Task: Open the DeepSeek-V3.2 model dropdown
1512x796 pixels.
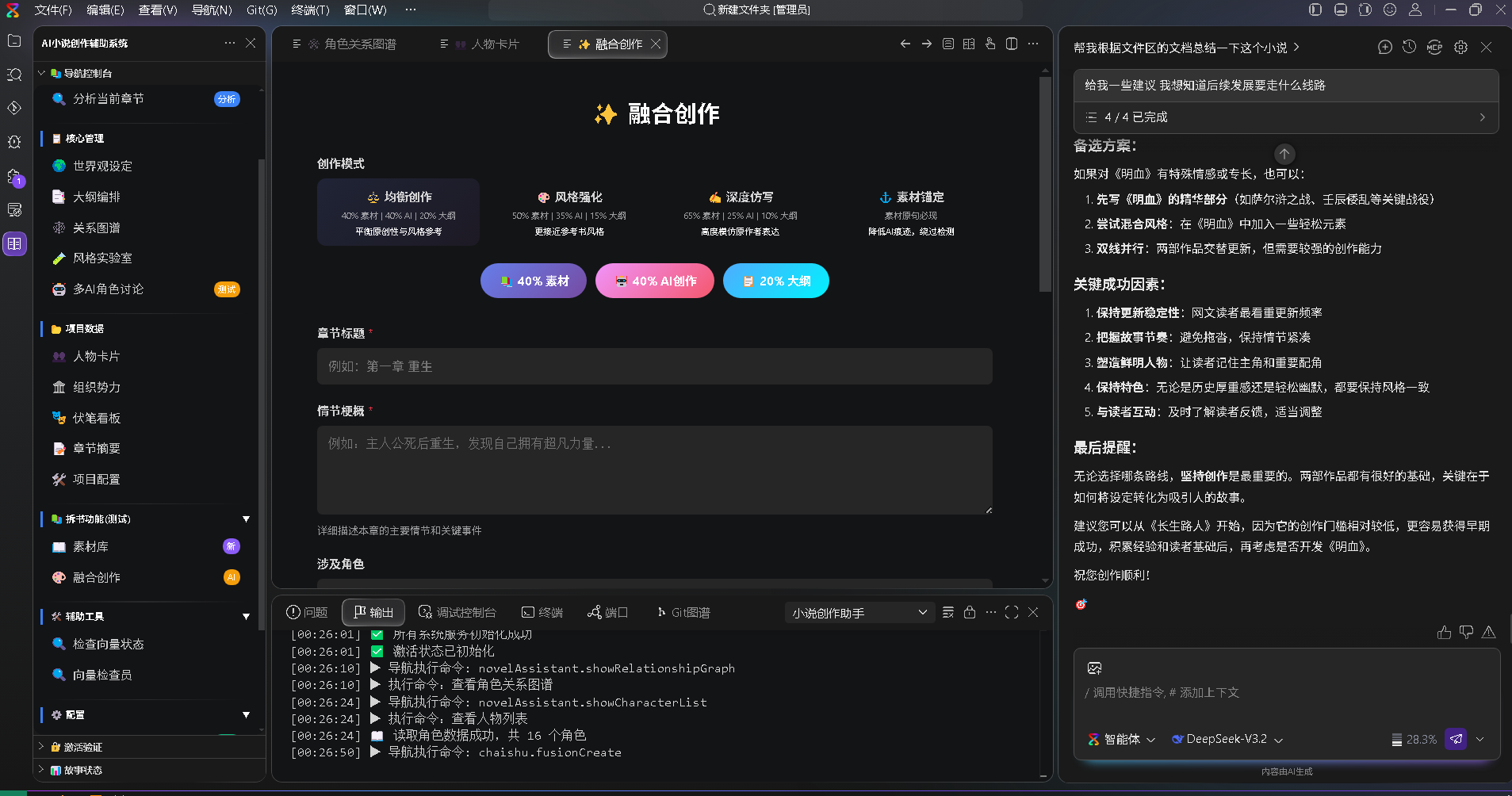Action: click(x=1227, y=739)
